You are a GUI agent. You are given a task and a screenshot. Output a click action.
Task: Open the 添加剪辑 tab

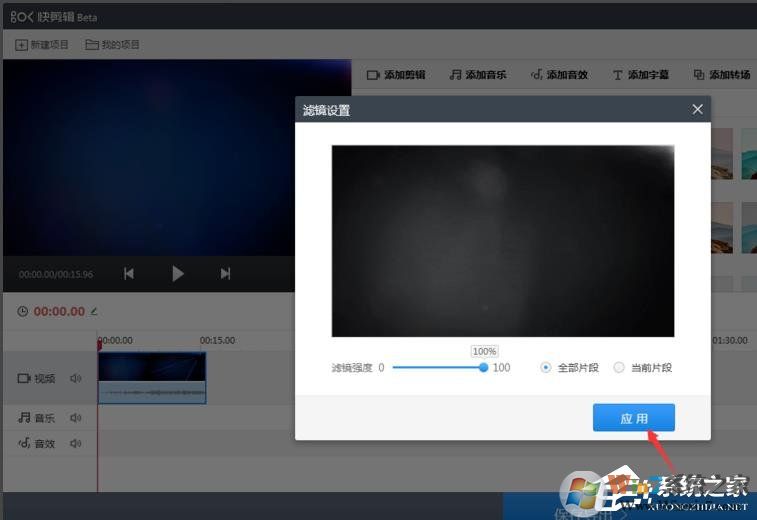point(396,75)
